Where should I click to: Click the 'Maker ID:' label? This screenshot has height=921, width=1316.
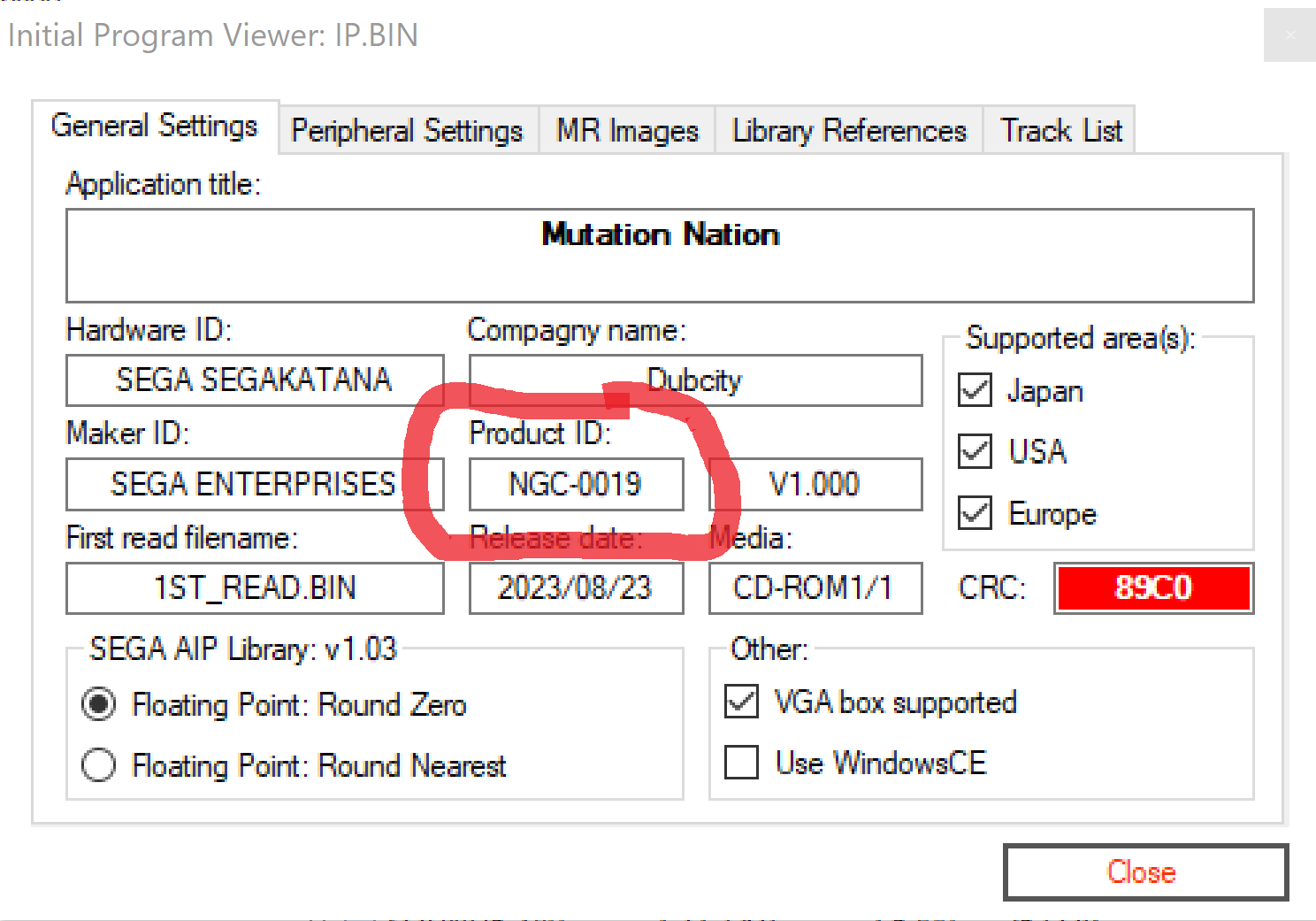127,434
